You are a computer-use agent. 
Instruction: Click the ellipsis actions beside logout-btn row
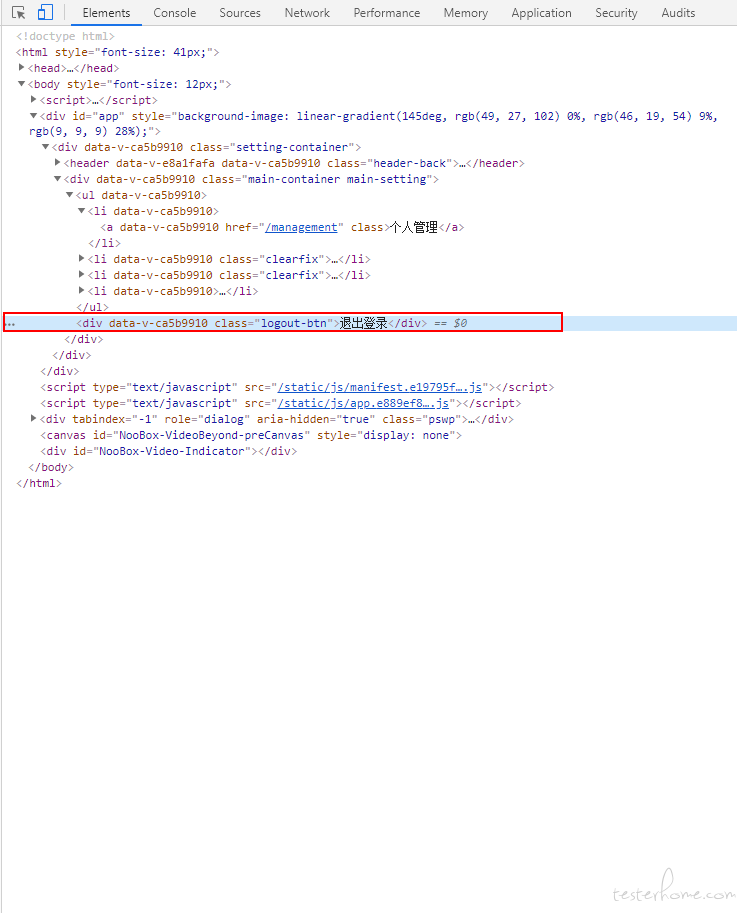(9, 324)
